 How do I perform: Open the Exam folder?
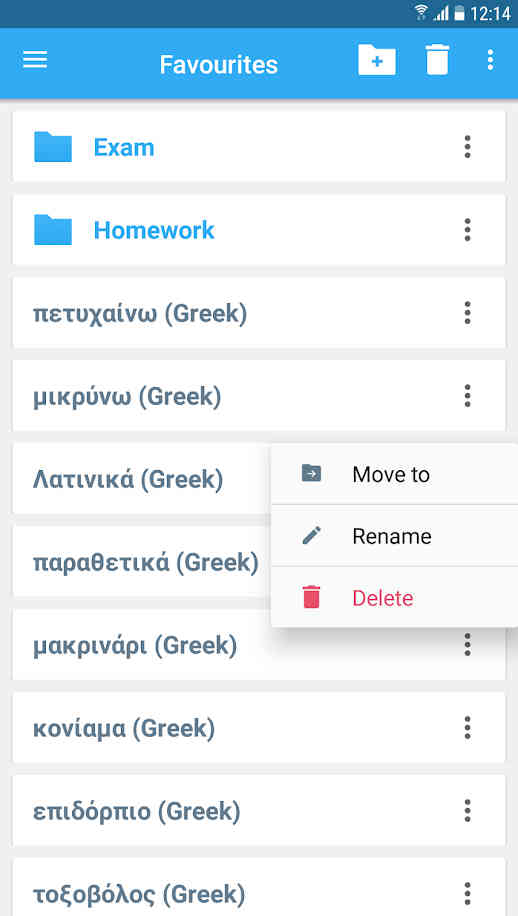[259, 147]
